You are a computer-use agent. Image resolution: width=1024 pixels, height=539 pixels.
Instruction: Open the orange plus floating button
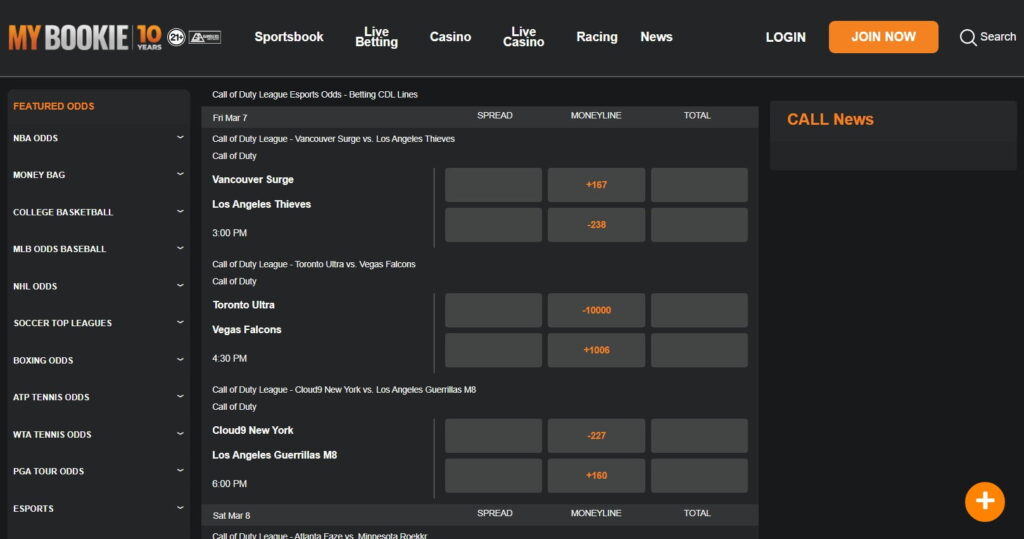(x=985, y=502)
